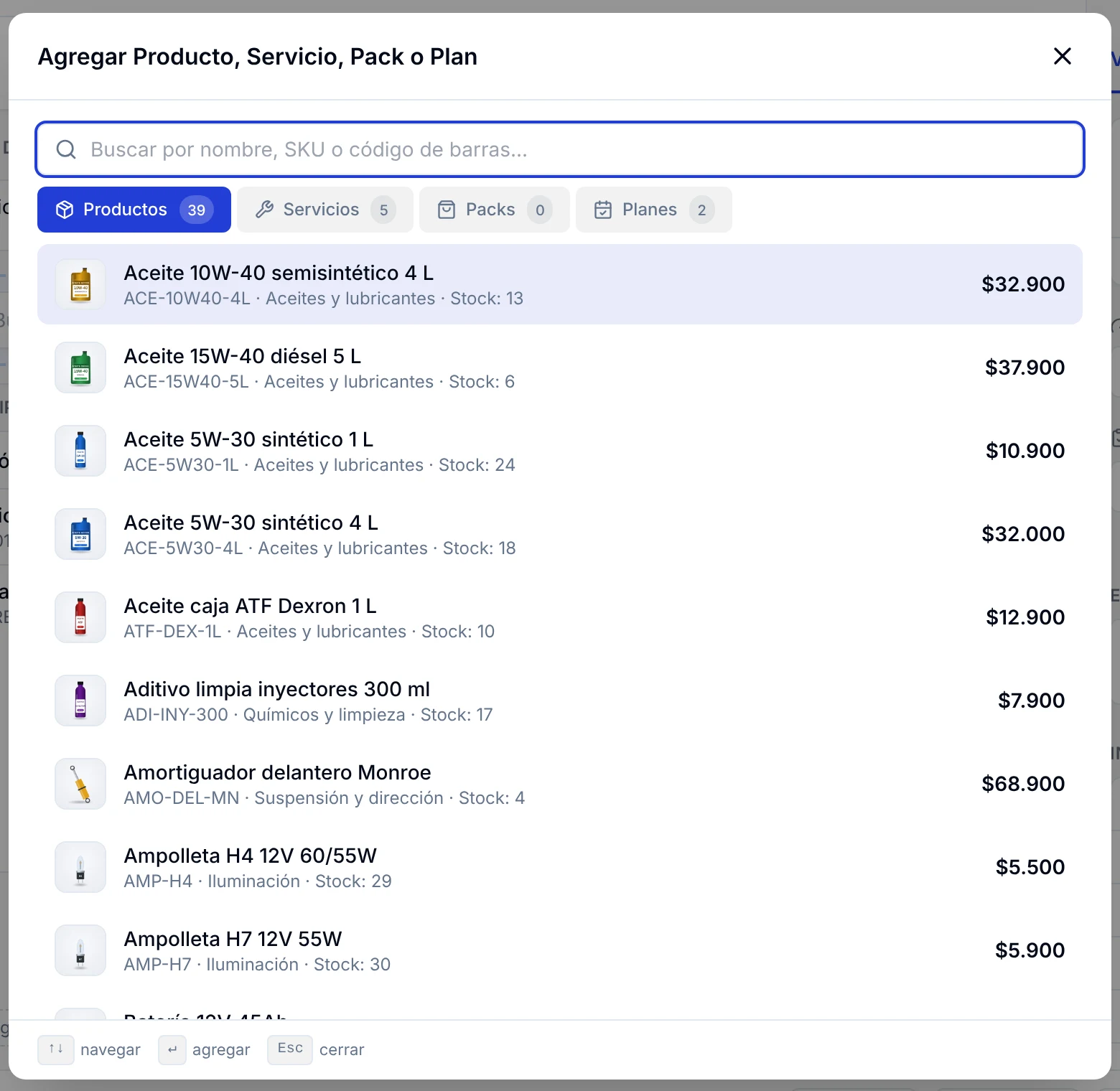Close the Agregar Producto dialog
The image size is (1120, 1091).
[1062, 56]
